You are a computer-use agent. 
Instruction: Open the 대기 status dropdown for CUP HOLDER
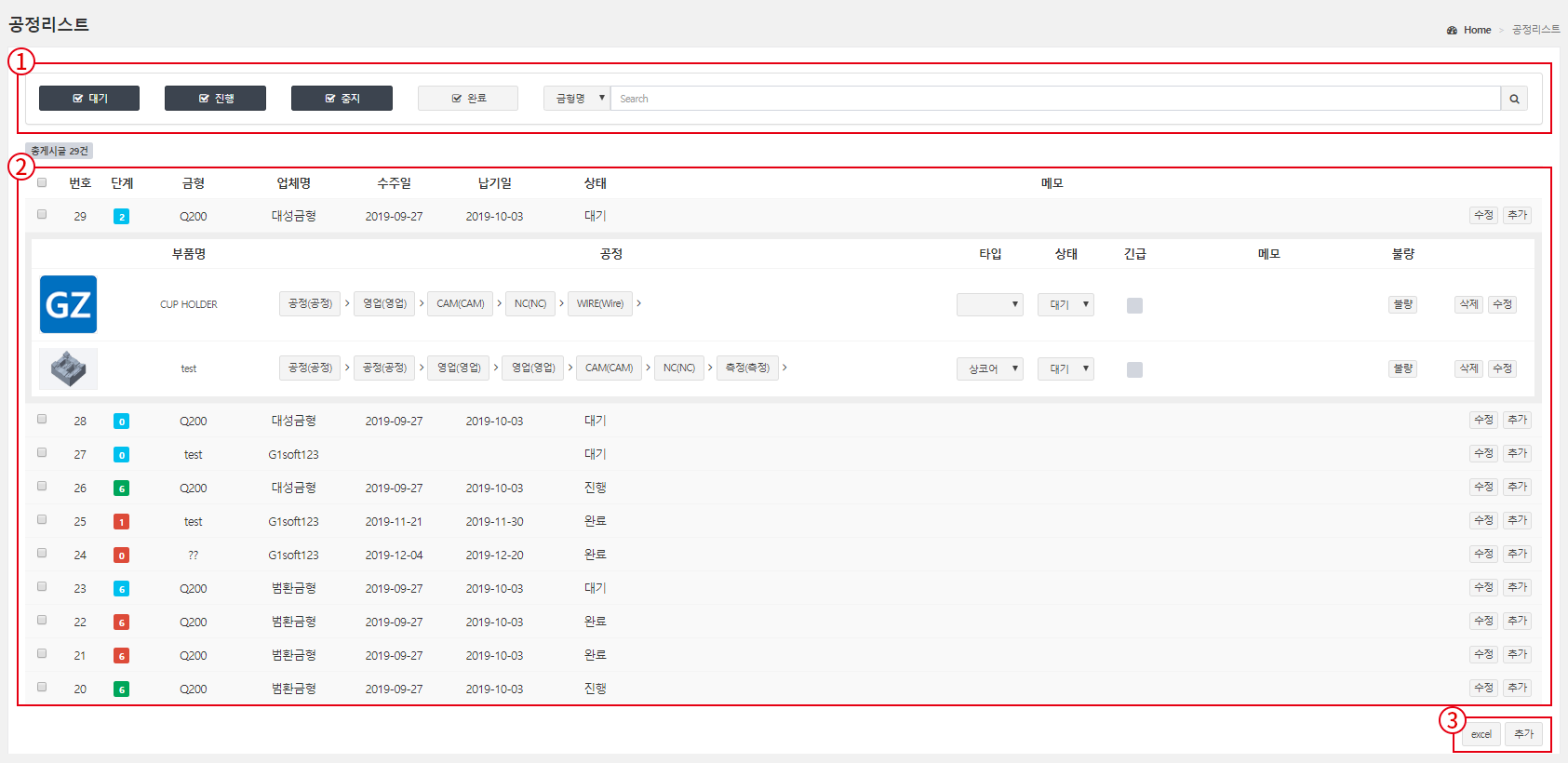click(x=1065, y=304)
